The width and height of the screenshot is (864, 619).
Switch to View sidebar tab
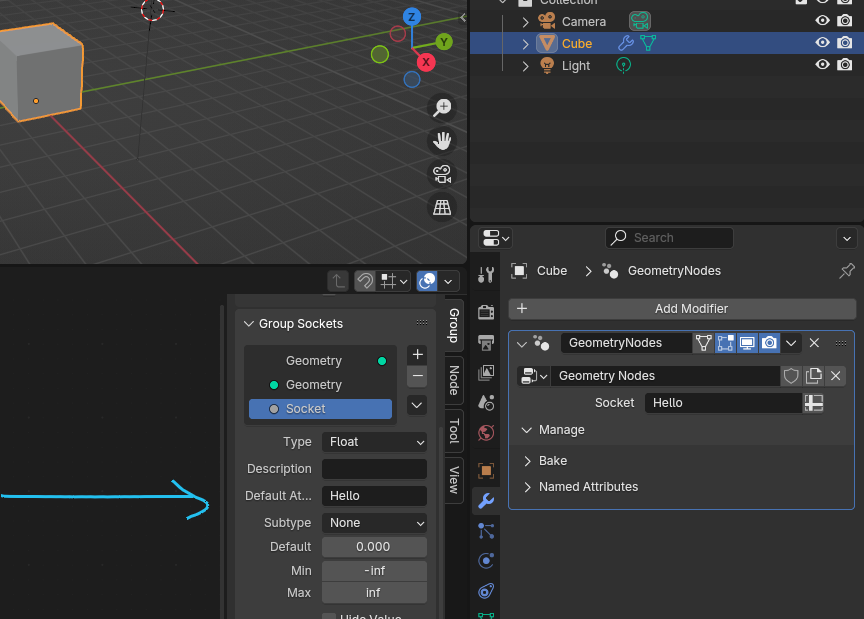point(453,480)
